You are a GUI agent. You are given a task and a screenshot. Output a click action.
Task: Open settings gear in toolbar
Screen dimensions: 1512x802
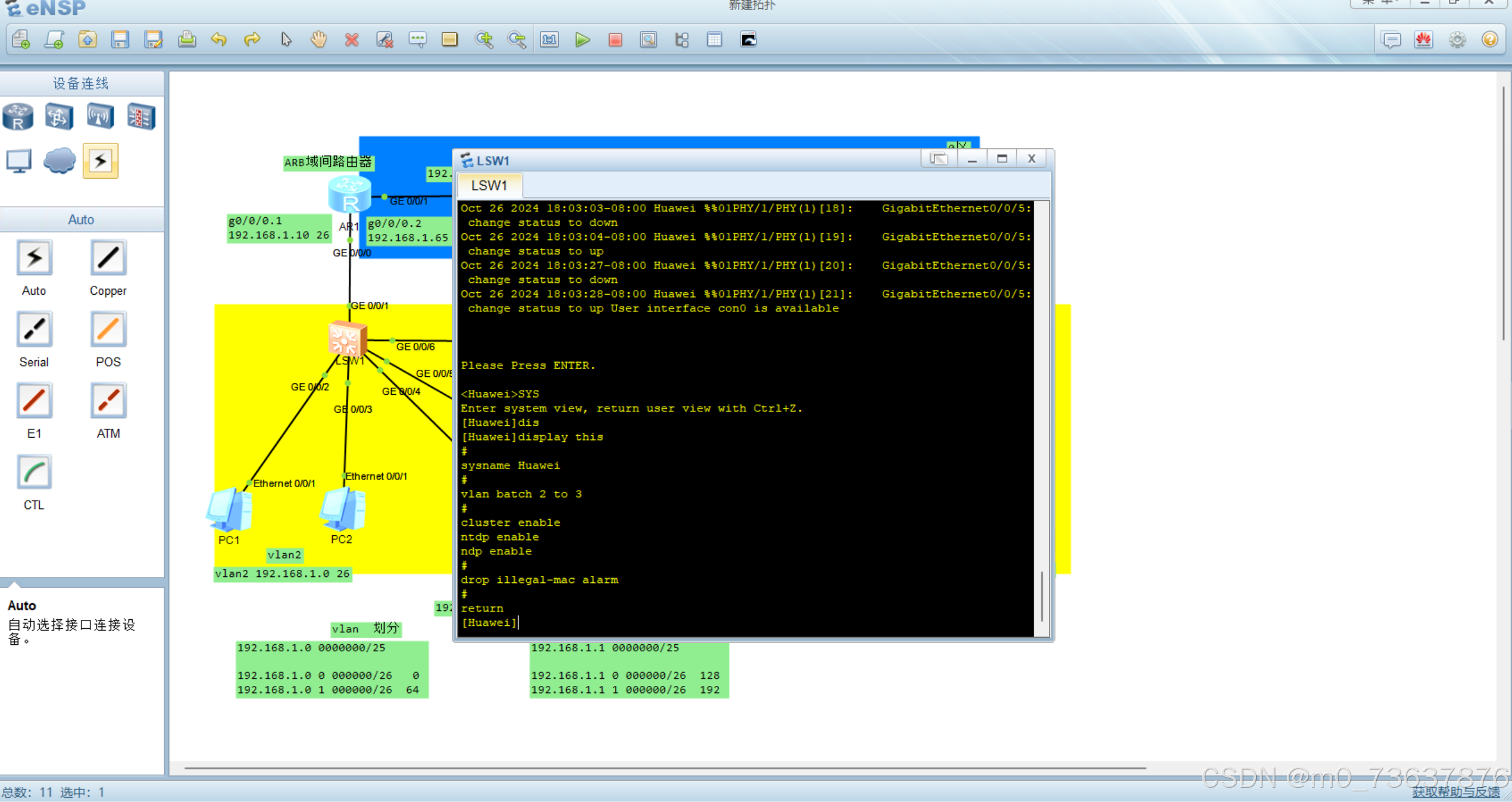[x=1457, y=40]
